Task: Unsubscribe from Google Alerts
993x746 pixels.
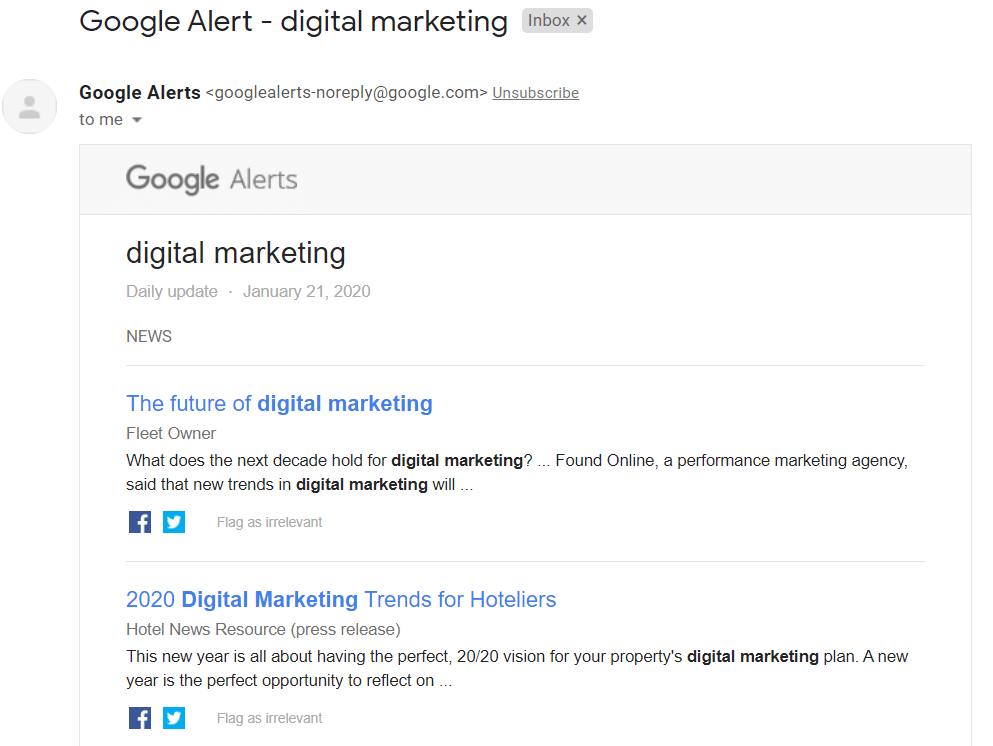Action: [x=535, y=92]
